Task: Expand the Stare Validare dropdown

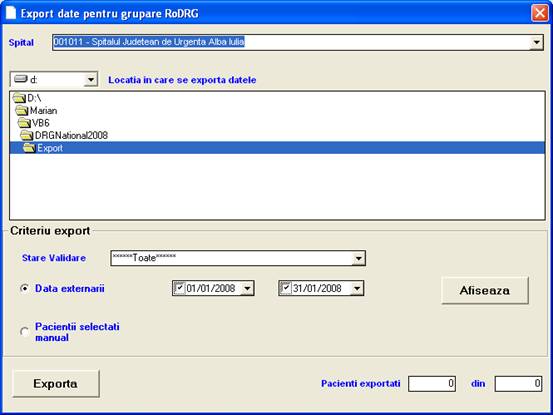Action: (x=358, y=258)
